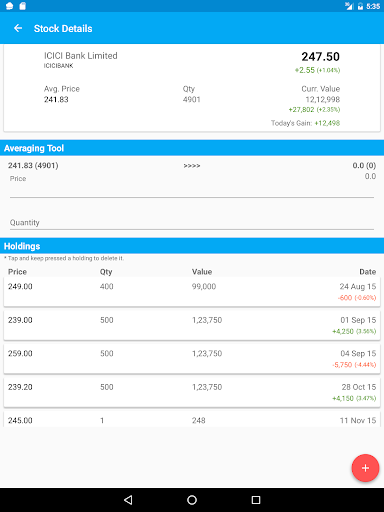Tap the Averaging Tool section header
This screenshot has height=512, width=384.
(x=192, y=148)
